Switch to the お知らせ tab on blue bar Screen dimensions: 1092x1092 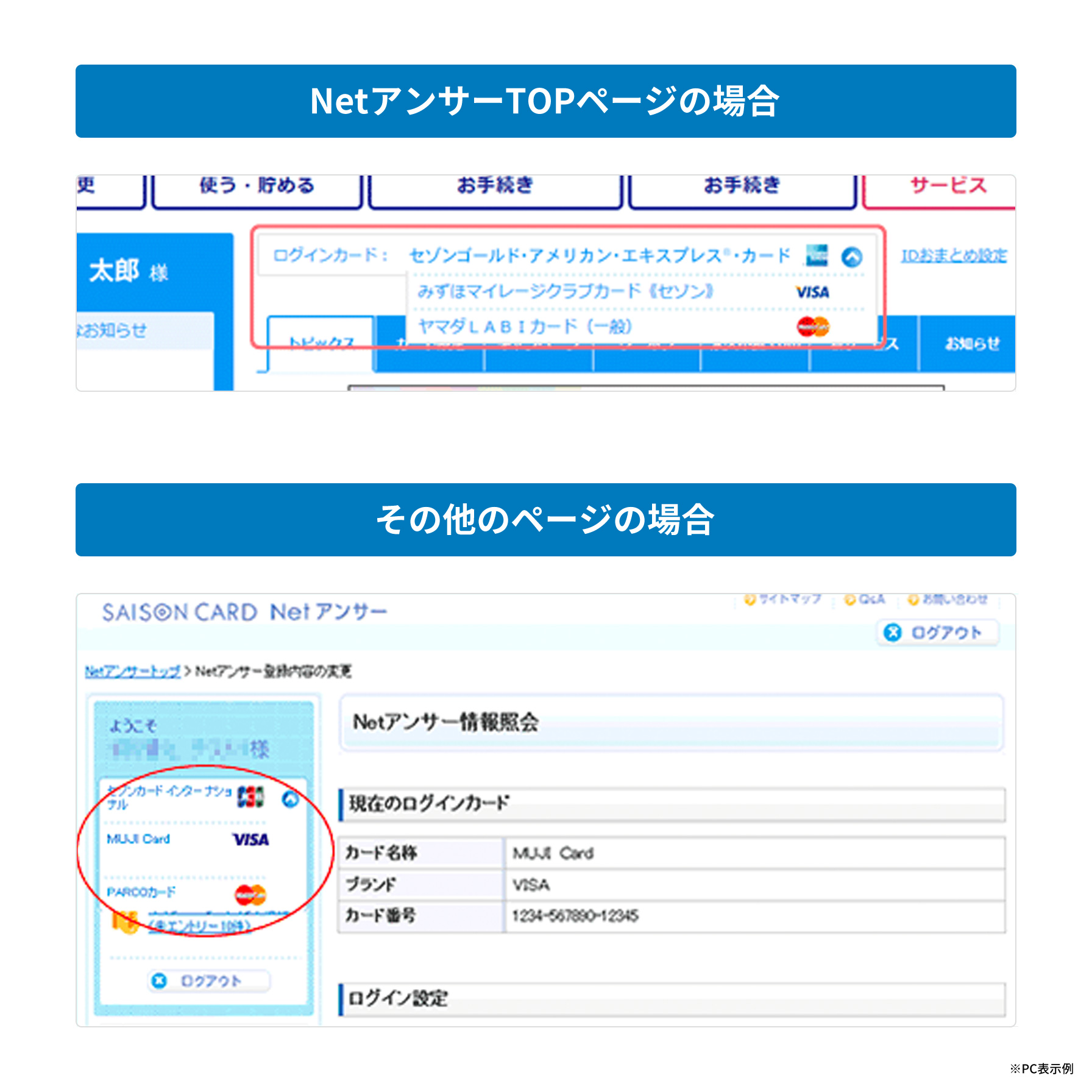click(971, 344)
